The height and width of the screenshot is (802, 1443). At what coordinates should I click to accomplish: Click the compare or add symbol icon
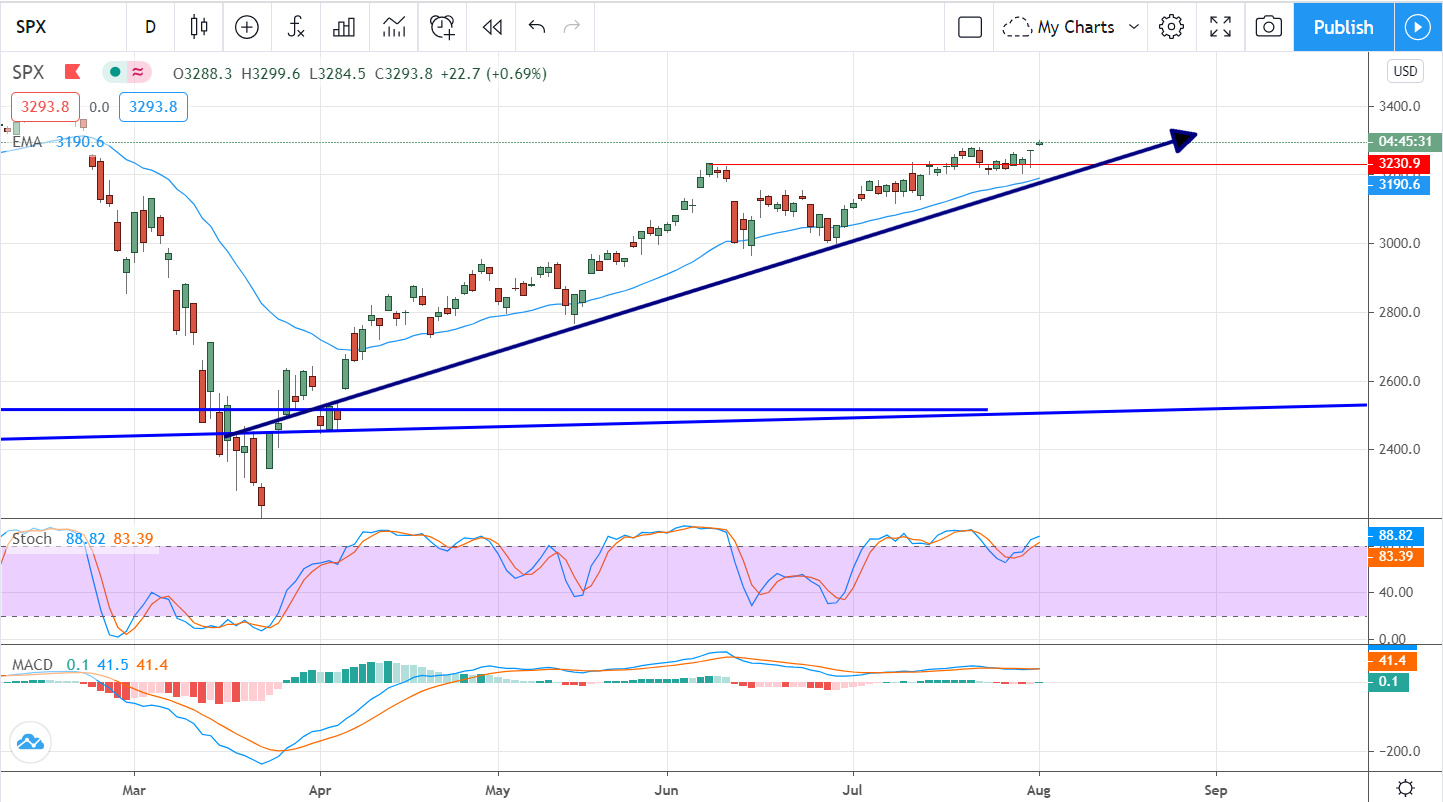click(247, 27)
